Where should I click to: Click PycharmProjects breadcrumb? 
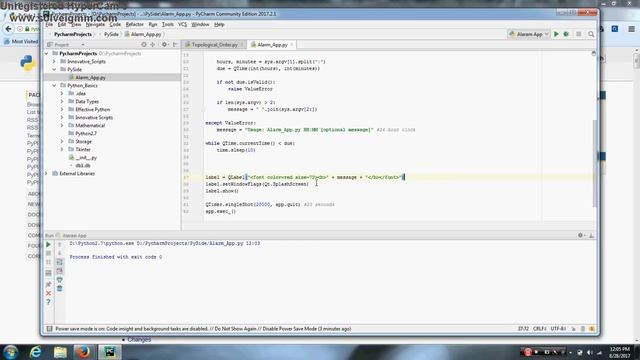[x=73, y=34]
